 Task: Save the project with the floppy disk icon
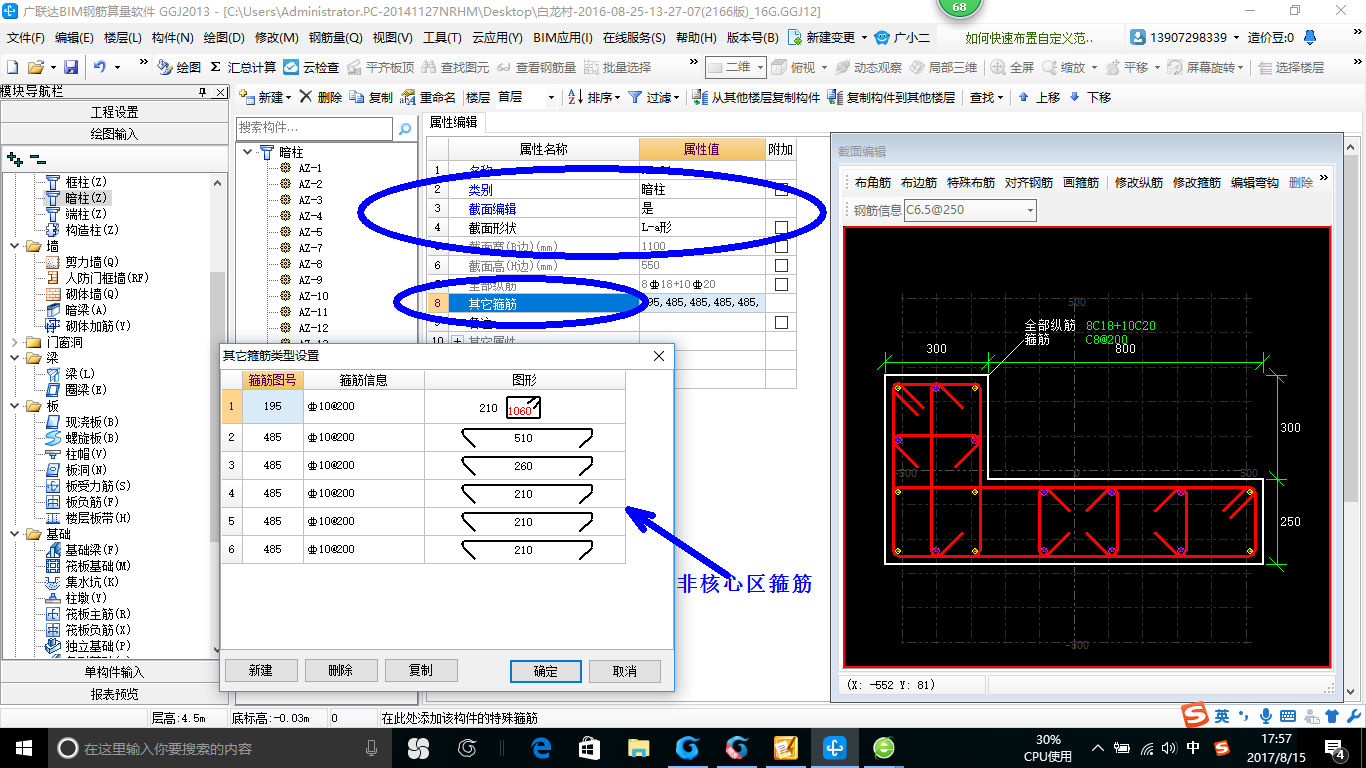pos(71,67)
